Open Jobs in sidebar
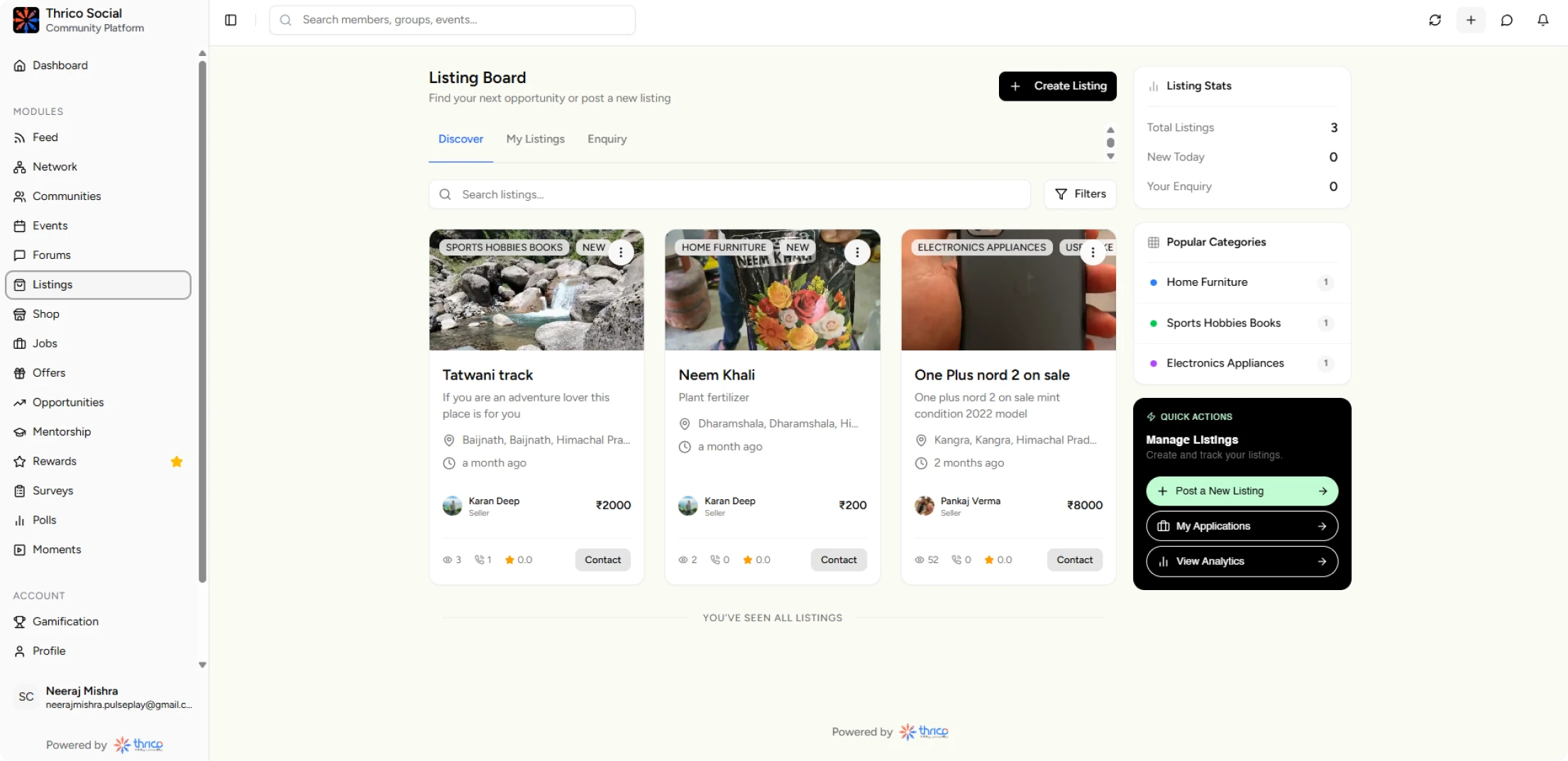 coord(98,343)
